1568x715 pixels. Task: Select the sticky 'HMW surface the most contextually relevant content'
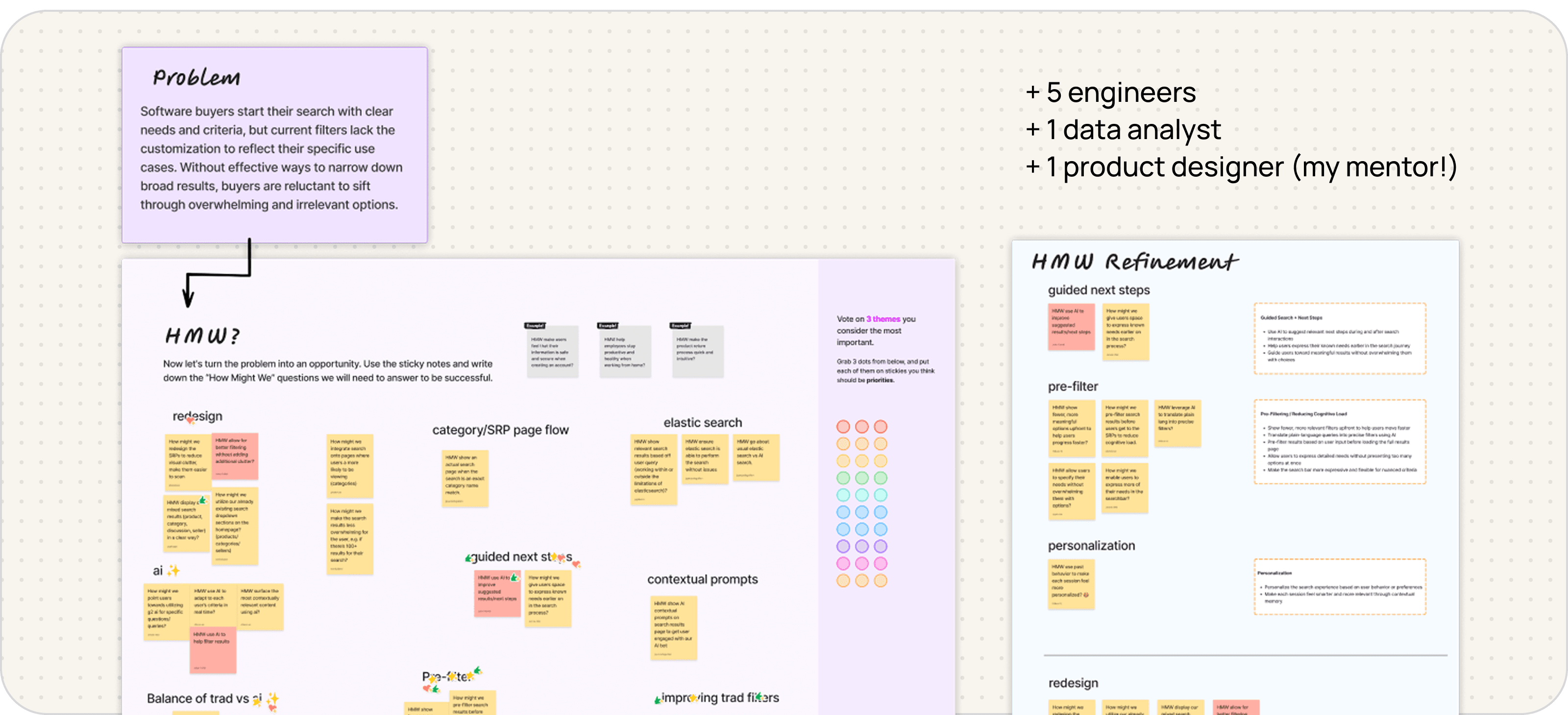261,607
